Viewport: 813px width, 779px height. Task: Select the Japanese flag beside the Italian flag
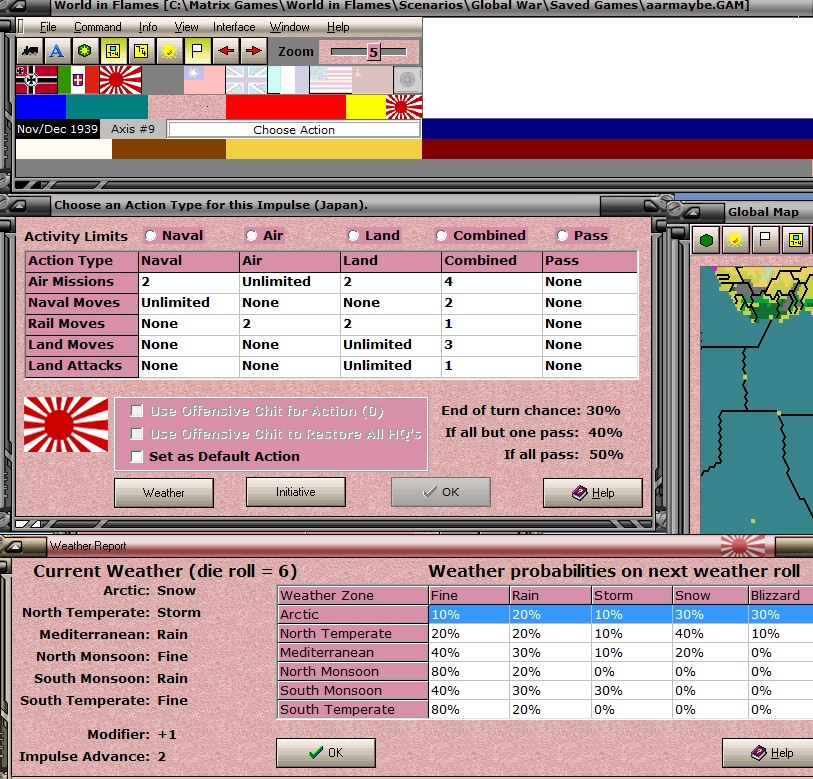(120, 80)
